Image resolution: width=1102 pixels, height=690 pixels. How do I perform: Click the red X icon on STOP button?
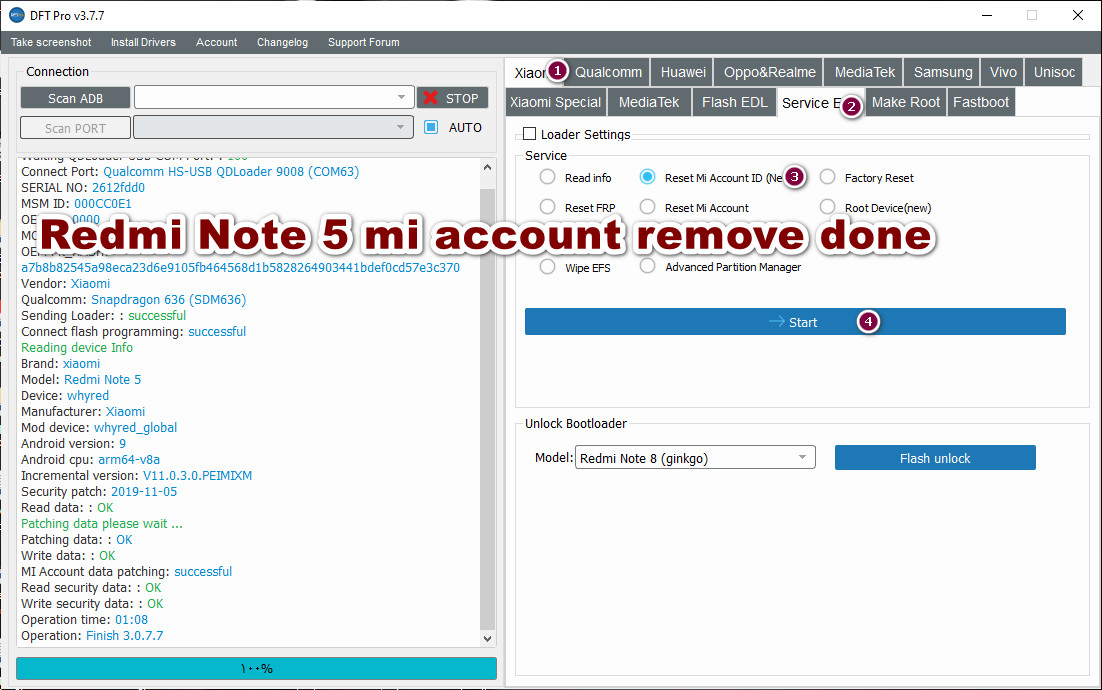(x=431, y=98)
